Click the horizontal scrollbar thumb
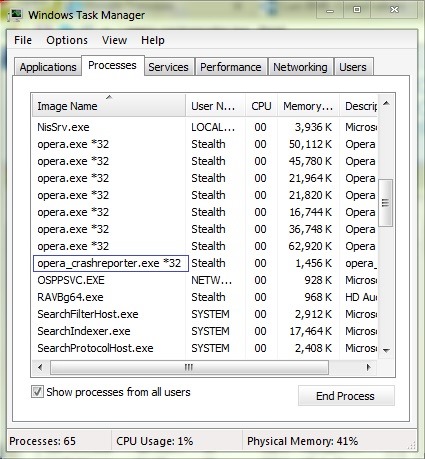Viewport: 425px width, 459px height. tap(189, 367)
